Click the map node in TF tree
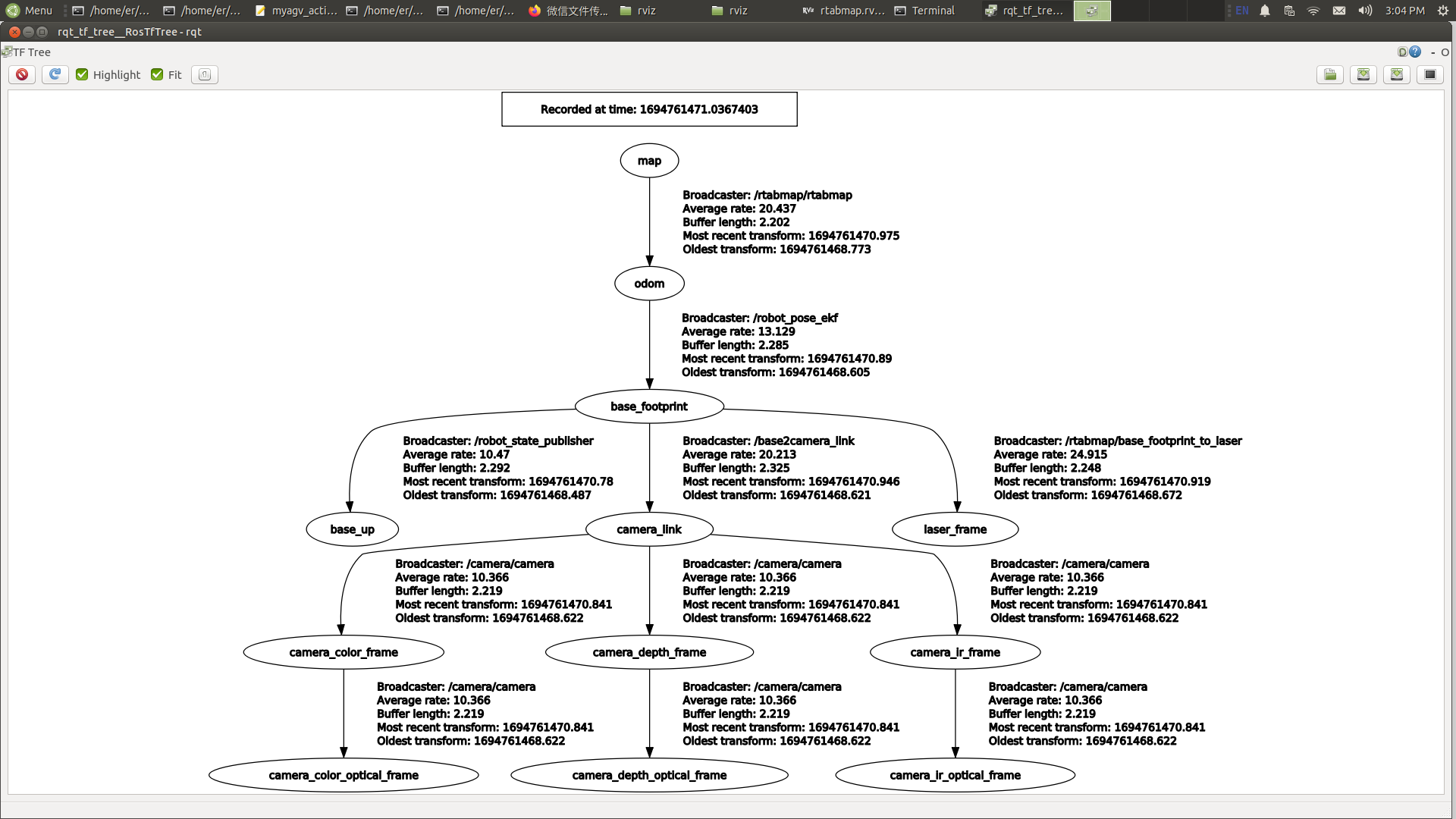Screen dimensions: 1456x819 click(649, 160)
